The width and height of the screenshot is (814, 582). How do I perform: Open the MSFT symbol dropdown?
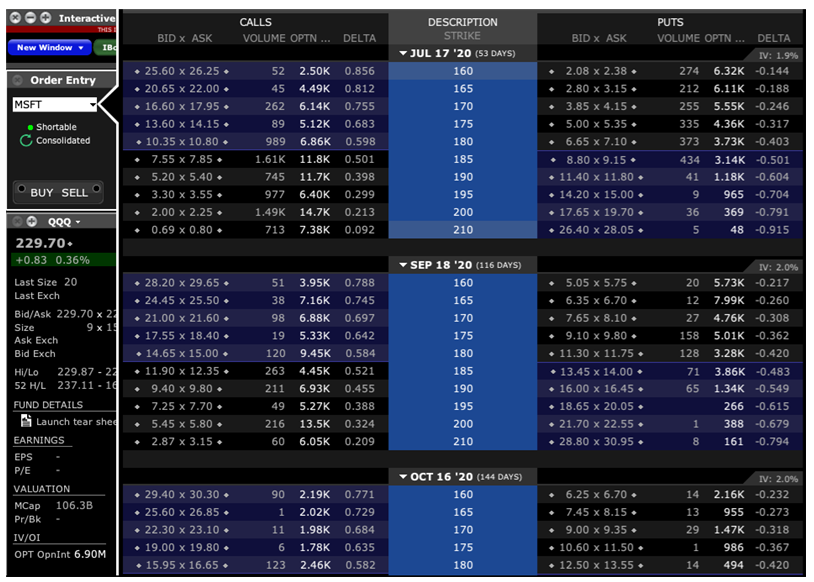[x=92, y=105]
